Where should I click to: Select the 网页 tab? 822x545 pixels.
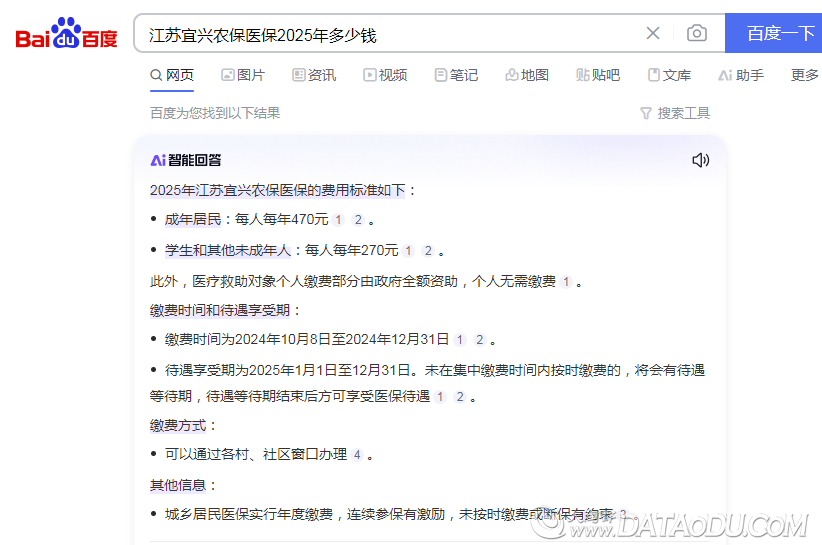(x=172, y=75)
